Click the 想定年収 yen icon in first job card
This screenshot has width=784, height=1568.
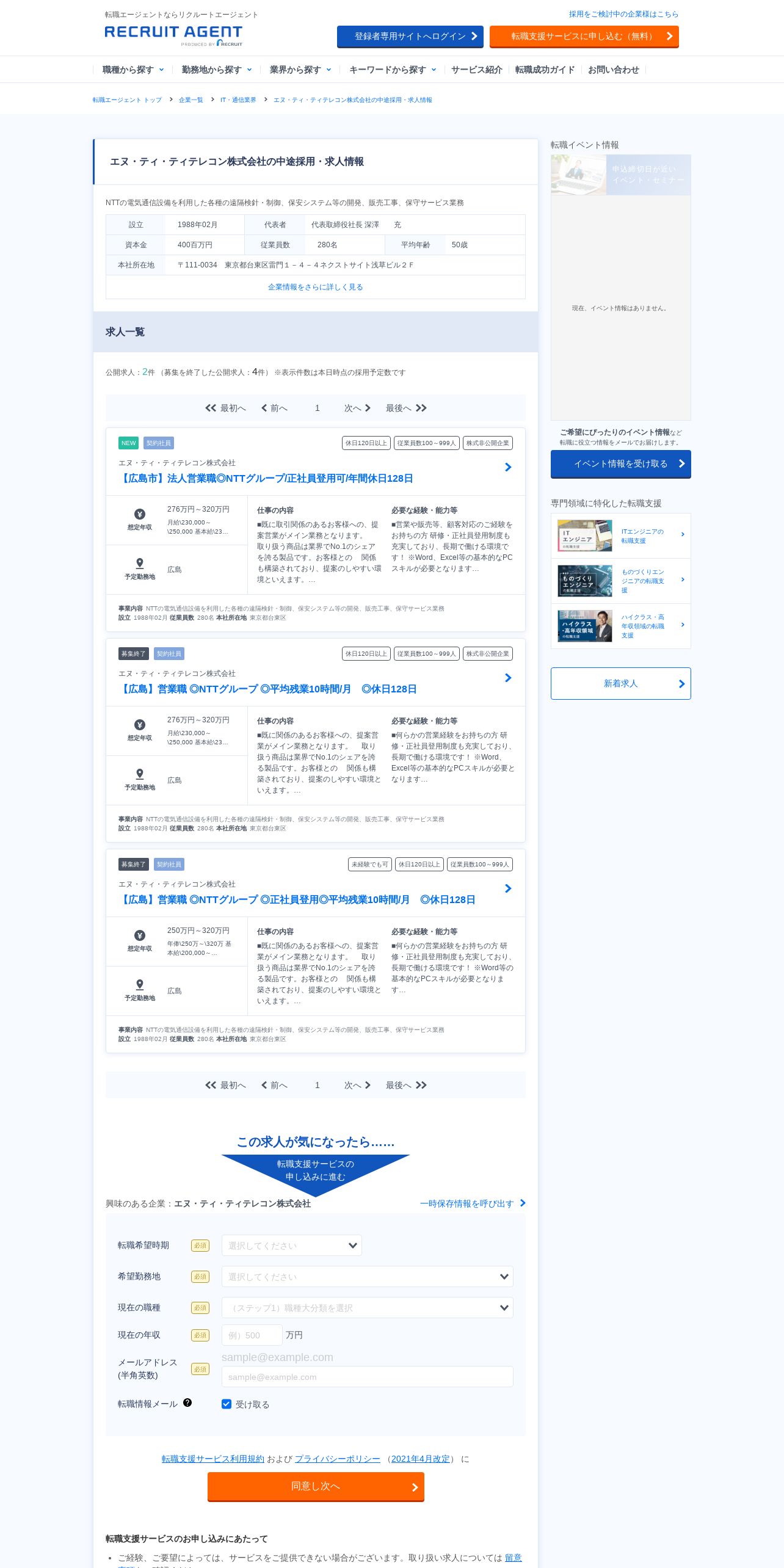pos(140,514)
